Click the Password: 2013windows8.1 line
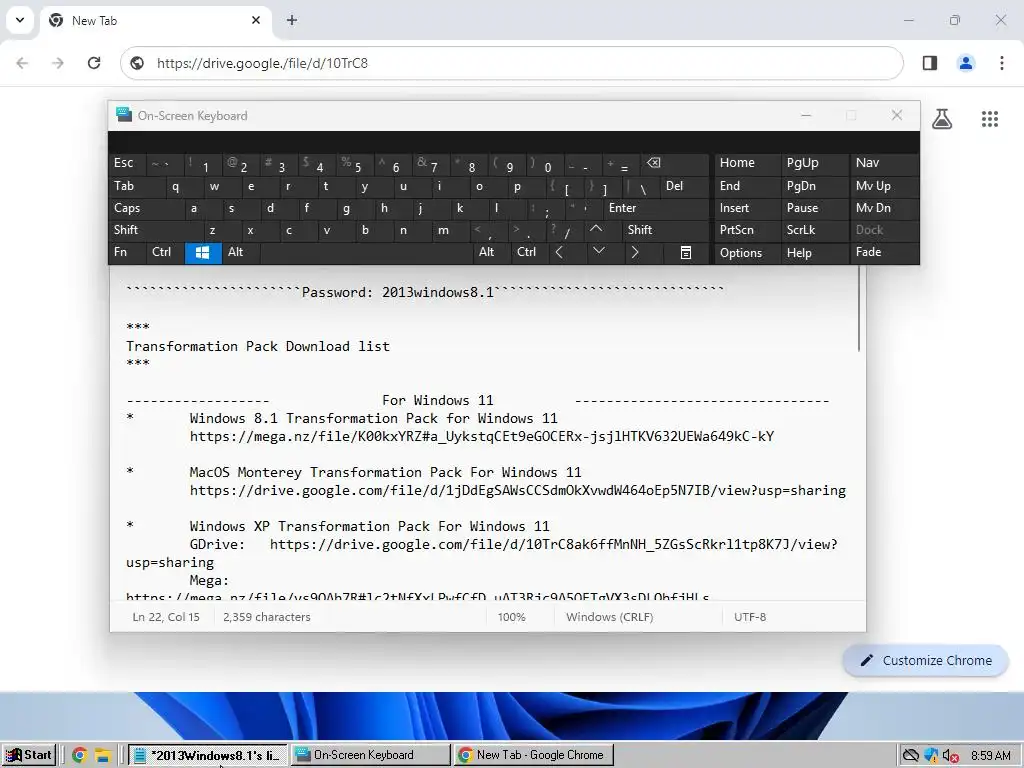 (424, 292)
